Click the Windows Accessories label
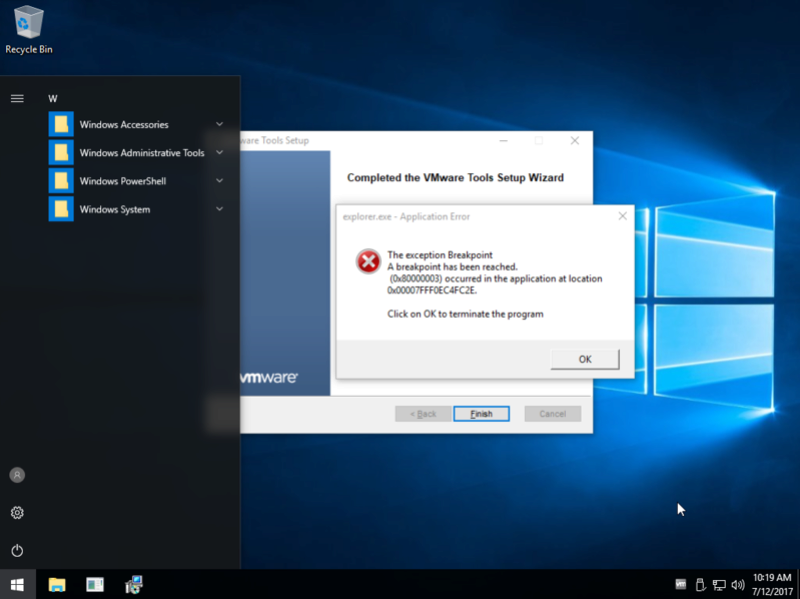Viewport: 800px width, 599px height. pyautogui.click(x=124, y=124)
